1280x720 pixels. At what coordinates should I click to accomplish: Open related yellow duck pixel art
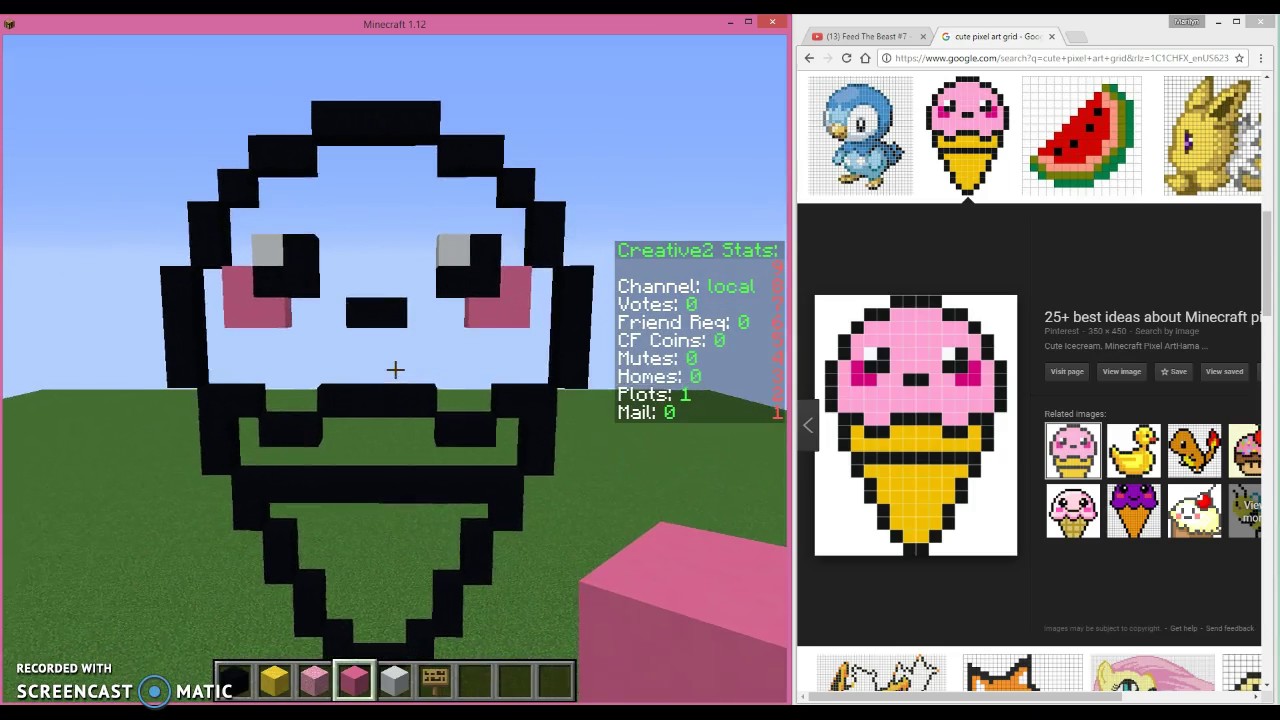(1134, 451)
